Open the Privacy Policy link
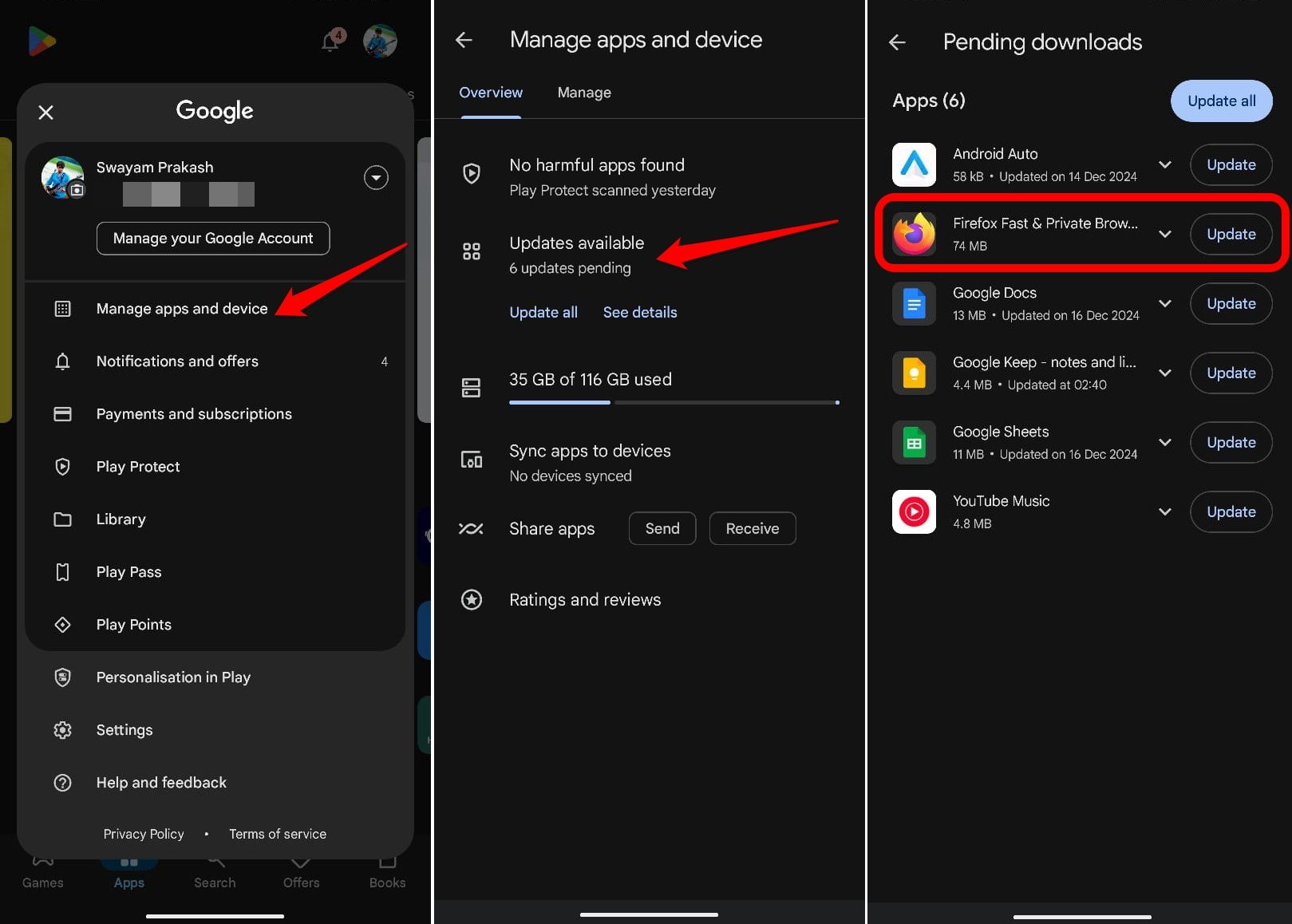The height and width of the screenshot is (924, 1292). 144,834
